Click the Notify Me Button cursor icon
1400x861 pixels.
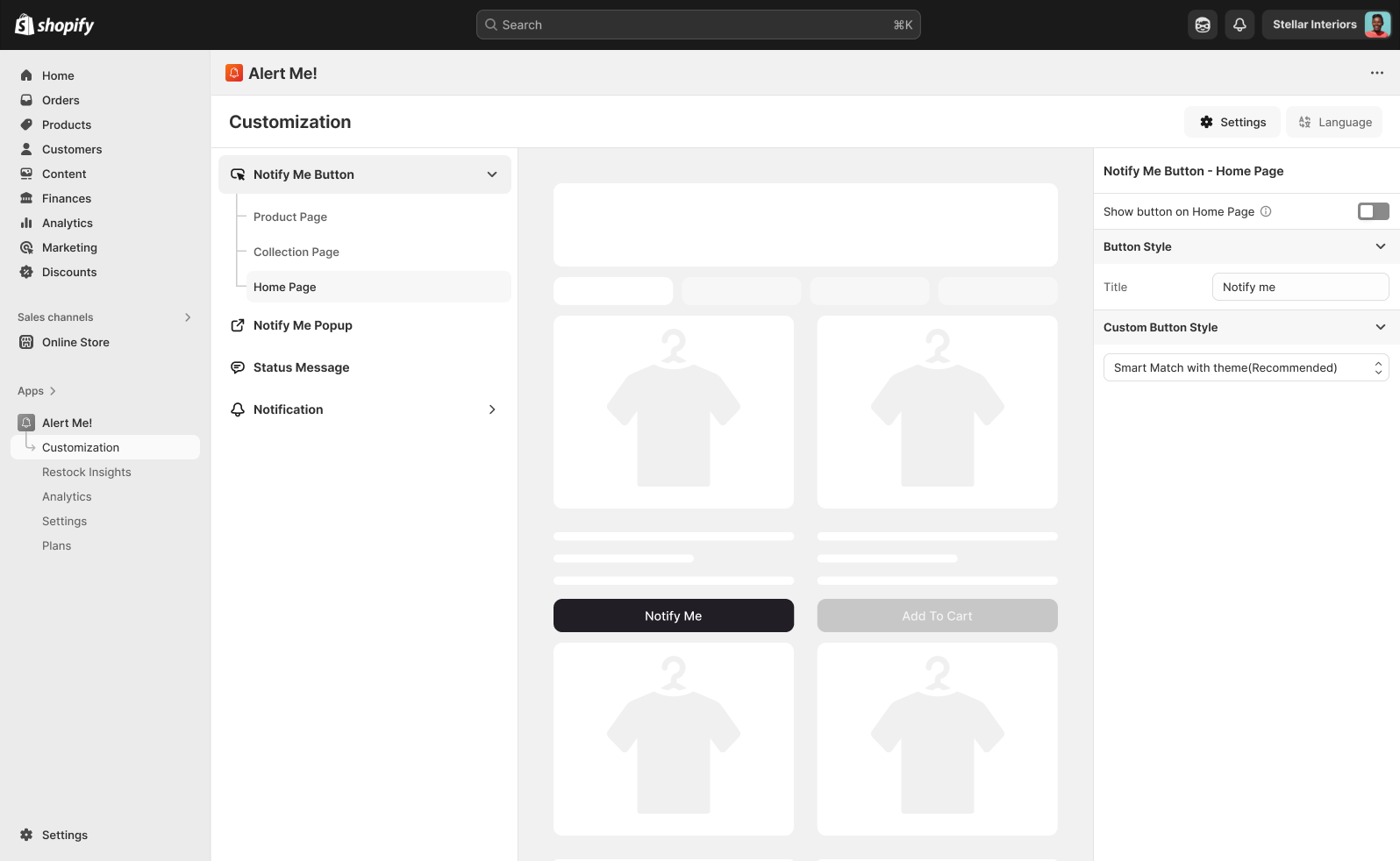(x=238, y=174)
